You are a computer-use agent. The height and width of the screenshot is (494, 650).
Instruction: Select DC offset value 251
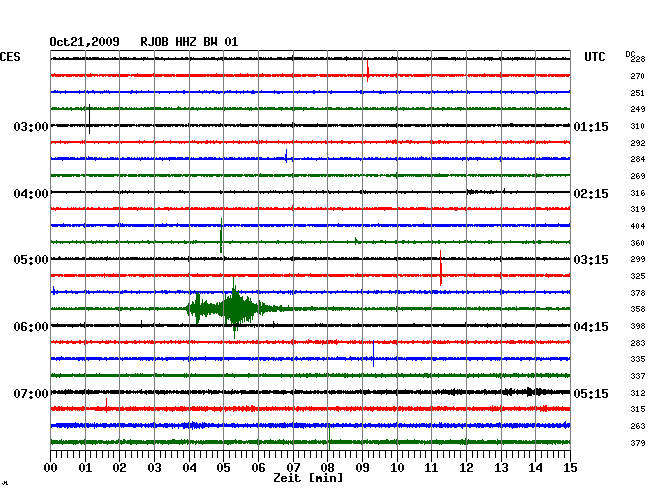click(x=638, y=93)
